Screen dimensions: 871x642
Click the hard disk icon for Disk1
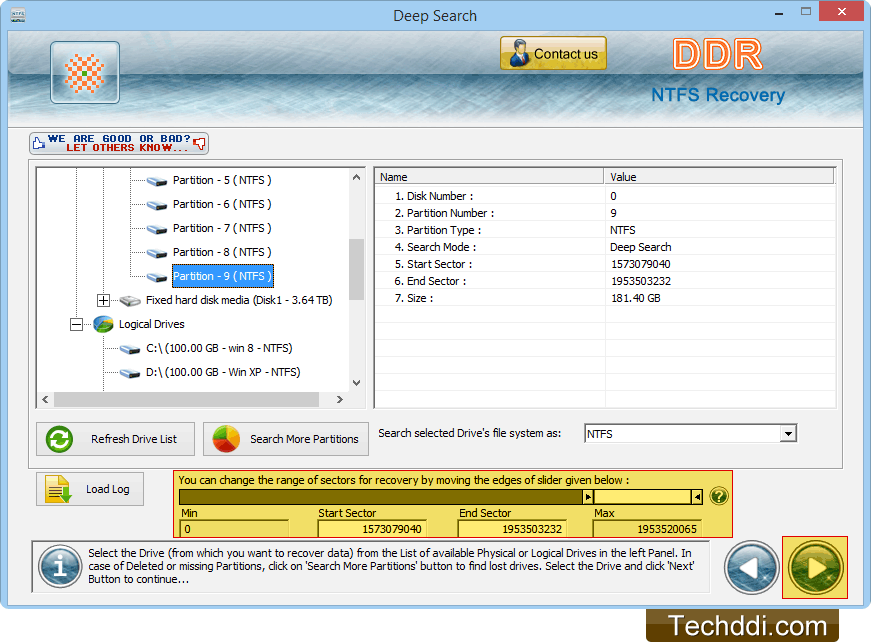click(131, 301)
